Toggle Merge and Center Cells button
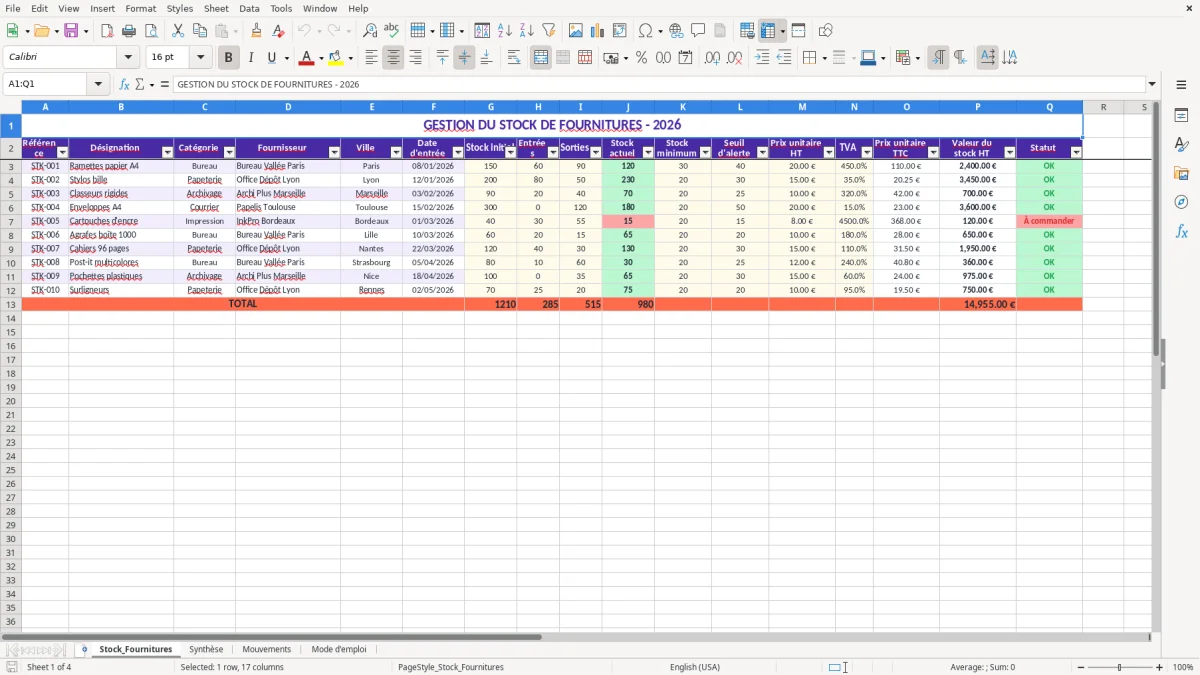 (x=541, y=58)
